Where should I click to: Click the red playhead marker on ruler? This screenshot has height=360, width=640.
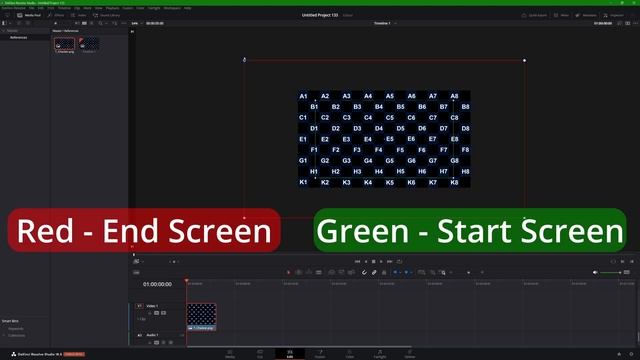coord(187,280)
